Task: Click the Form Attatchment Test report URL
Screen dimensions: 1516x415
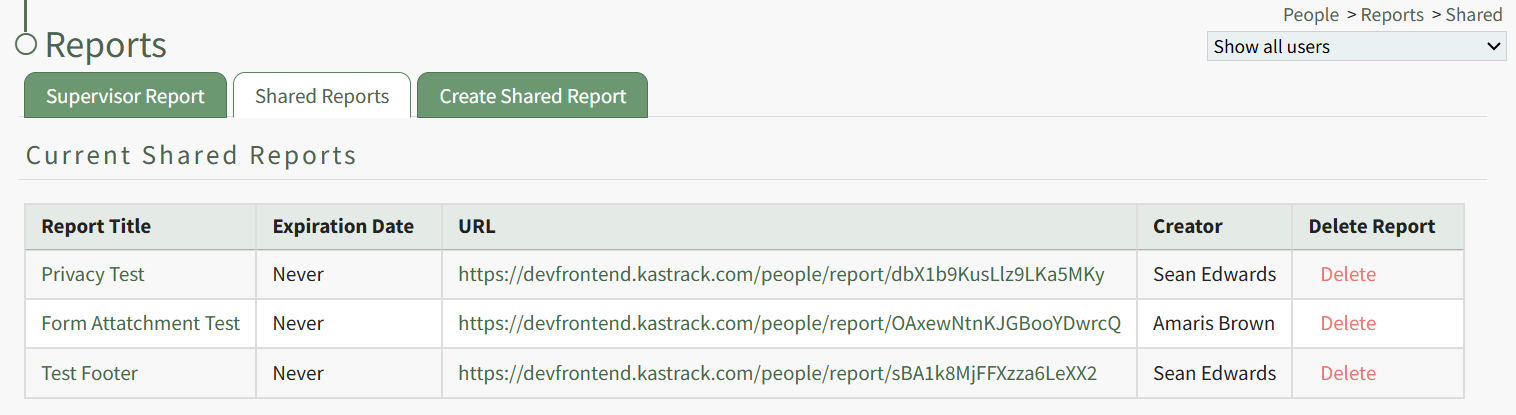Action: pyautogui.click(x=789, y=323)
